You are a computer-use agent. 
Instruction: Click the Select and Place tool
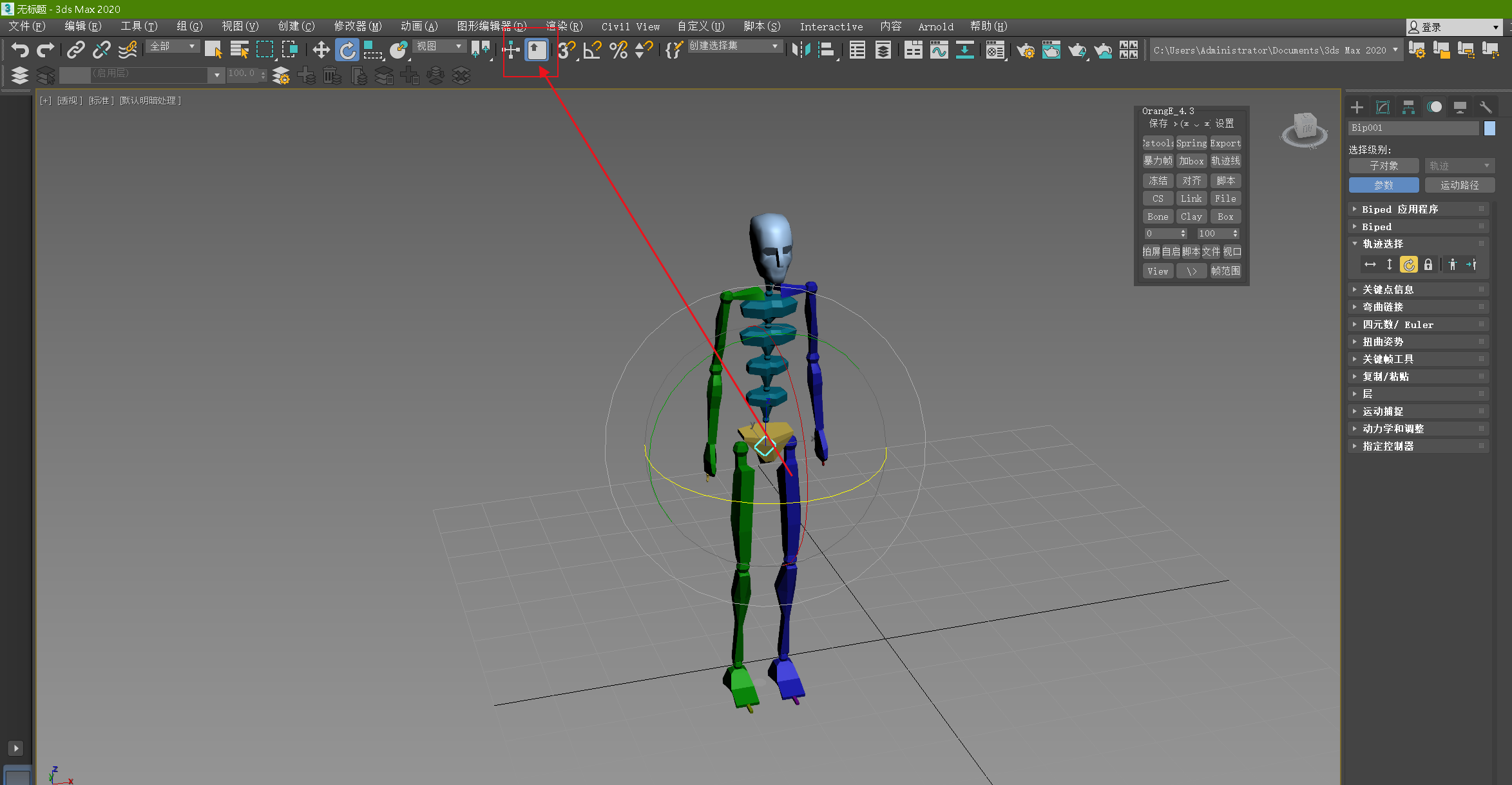[399, 50]
